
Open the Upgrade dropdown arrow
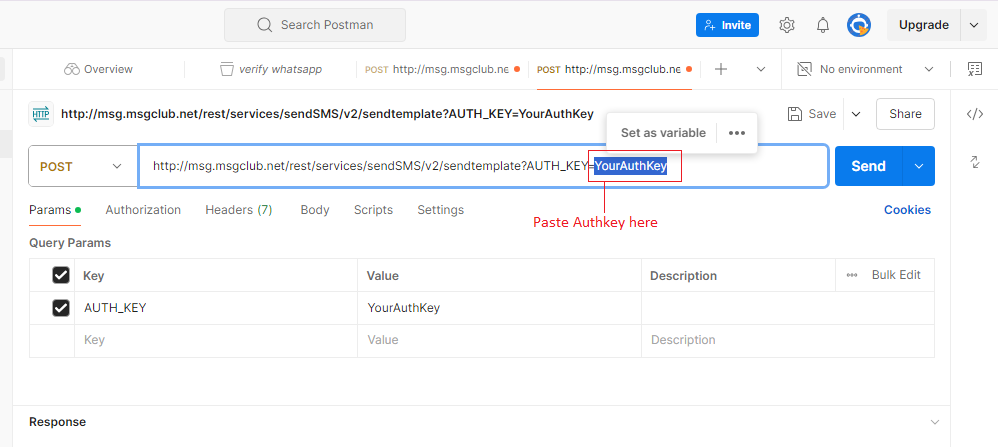coord(974,25)
